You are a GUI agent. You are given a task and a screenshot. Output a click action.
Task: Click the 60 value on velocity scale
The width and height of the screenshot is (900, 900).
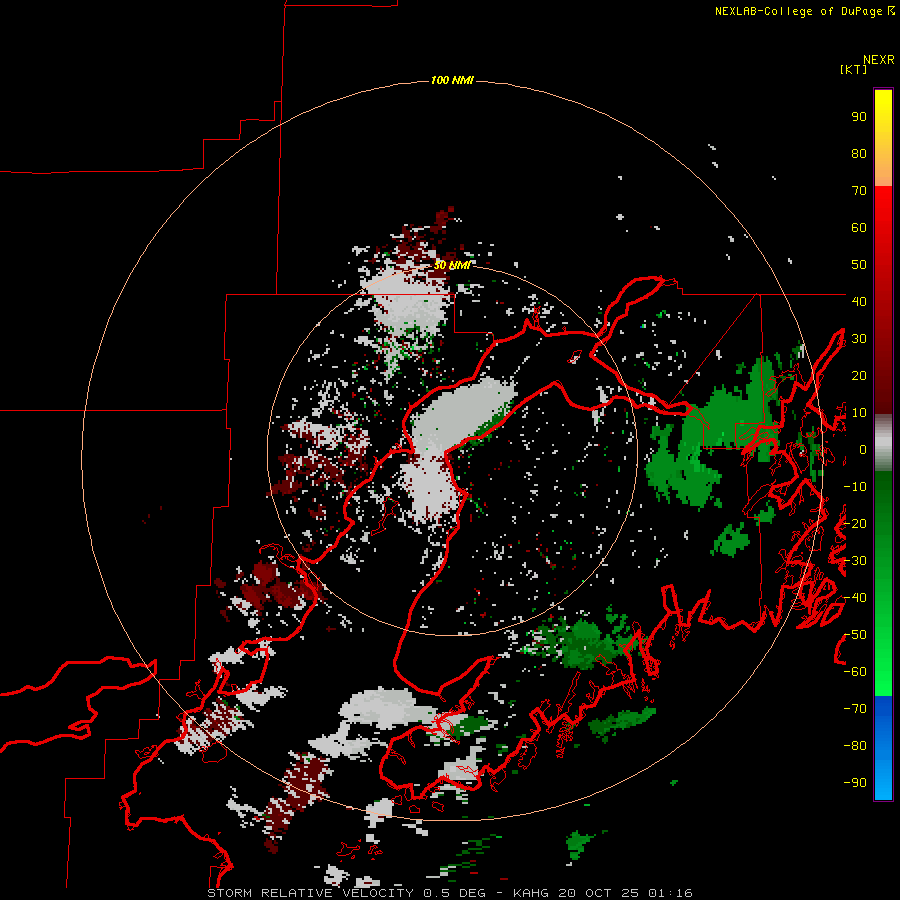pos(859,228)
